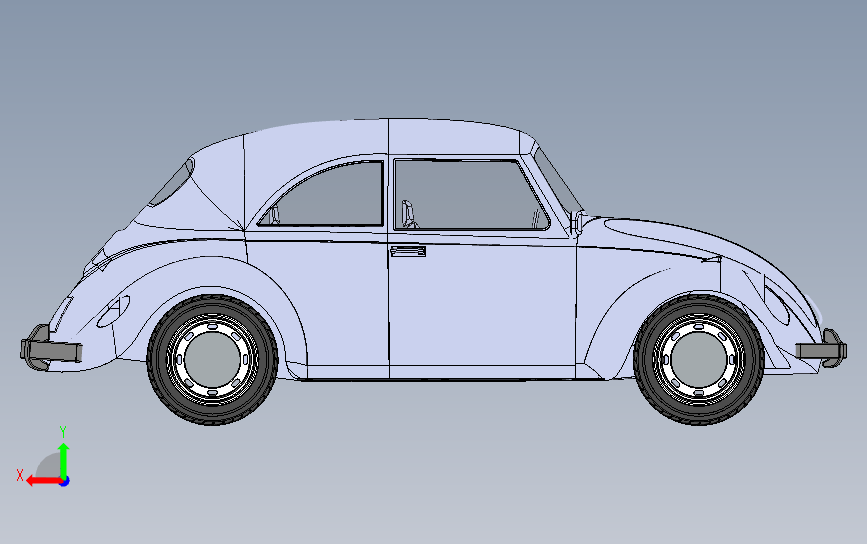Click the blue Z axis dot at triad origin
This screenshot has height=544, width=867.
click(65, 482)
